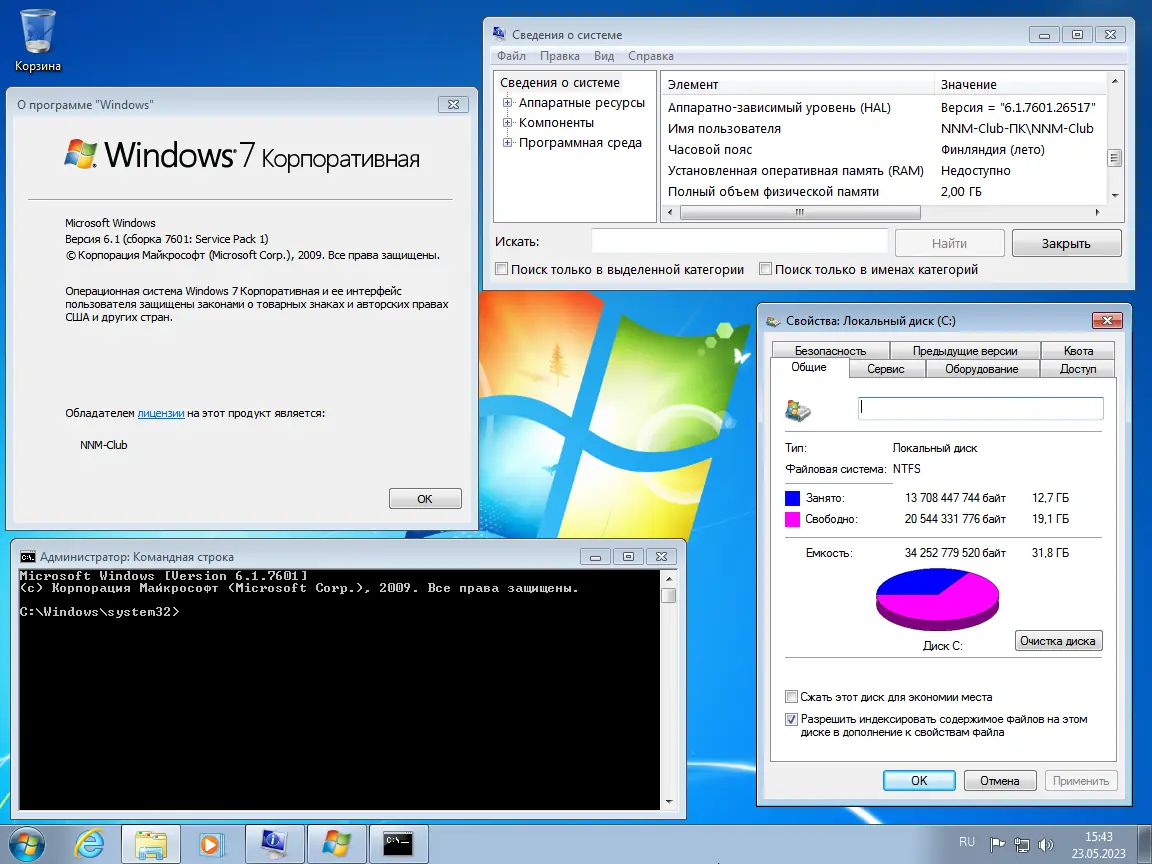Click the disk label name field
The height and width of the screenshot is (864, 1152).
(981, 408)
